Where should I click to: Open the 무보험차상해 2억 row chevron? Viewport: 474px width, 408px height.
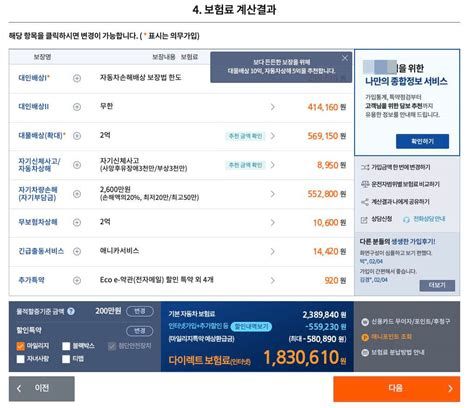click(x=273, y=223)
